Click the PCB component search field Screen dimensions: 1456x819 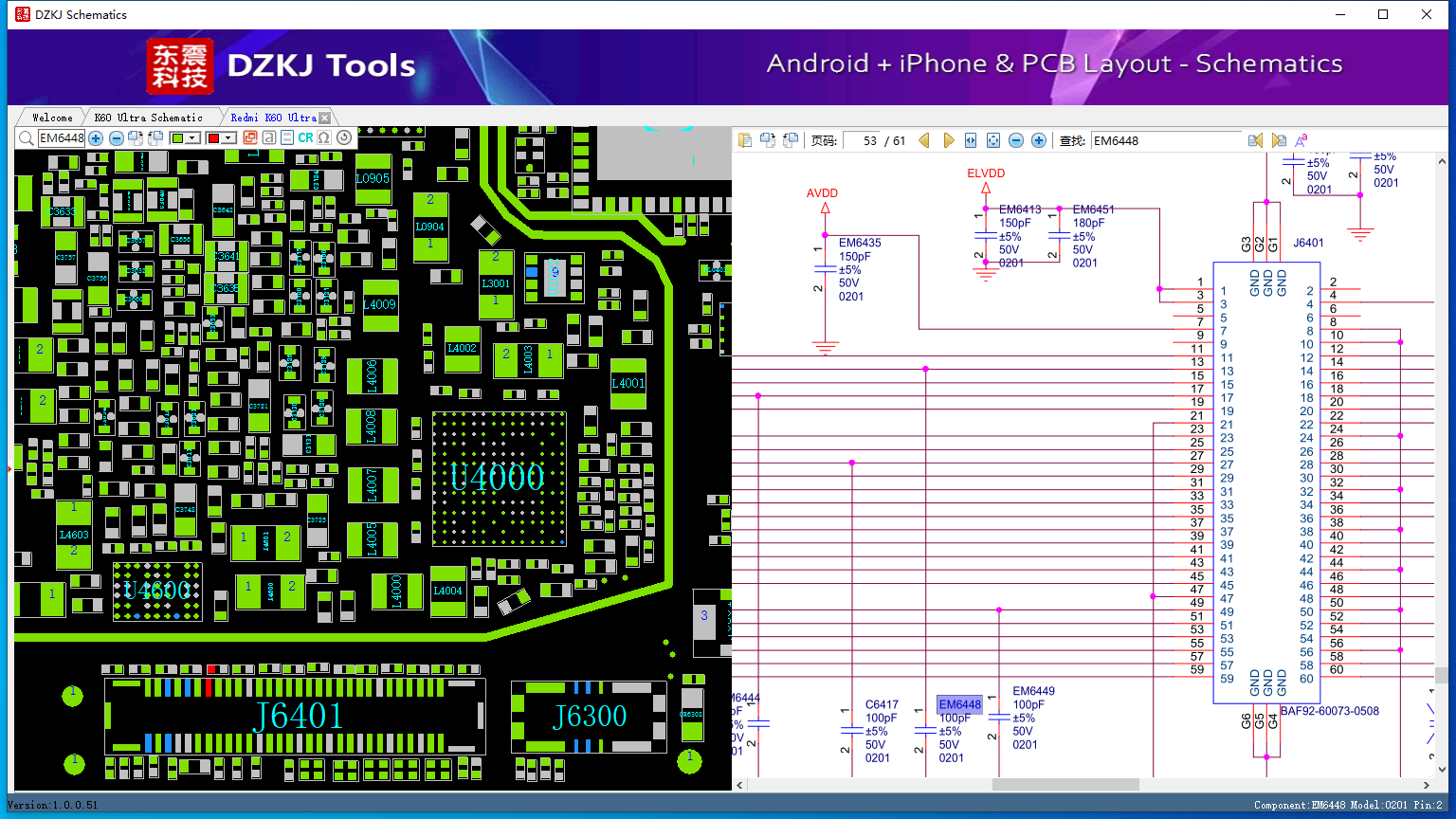pos(62,138)
